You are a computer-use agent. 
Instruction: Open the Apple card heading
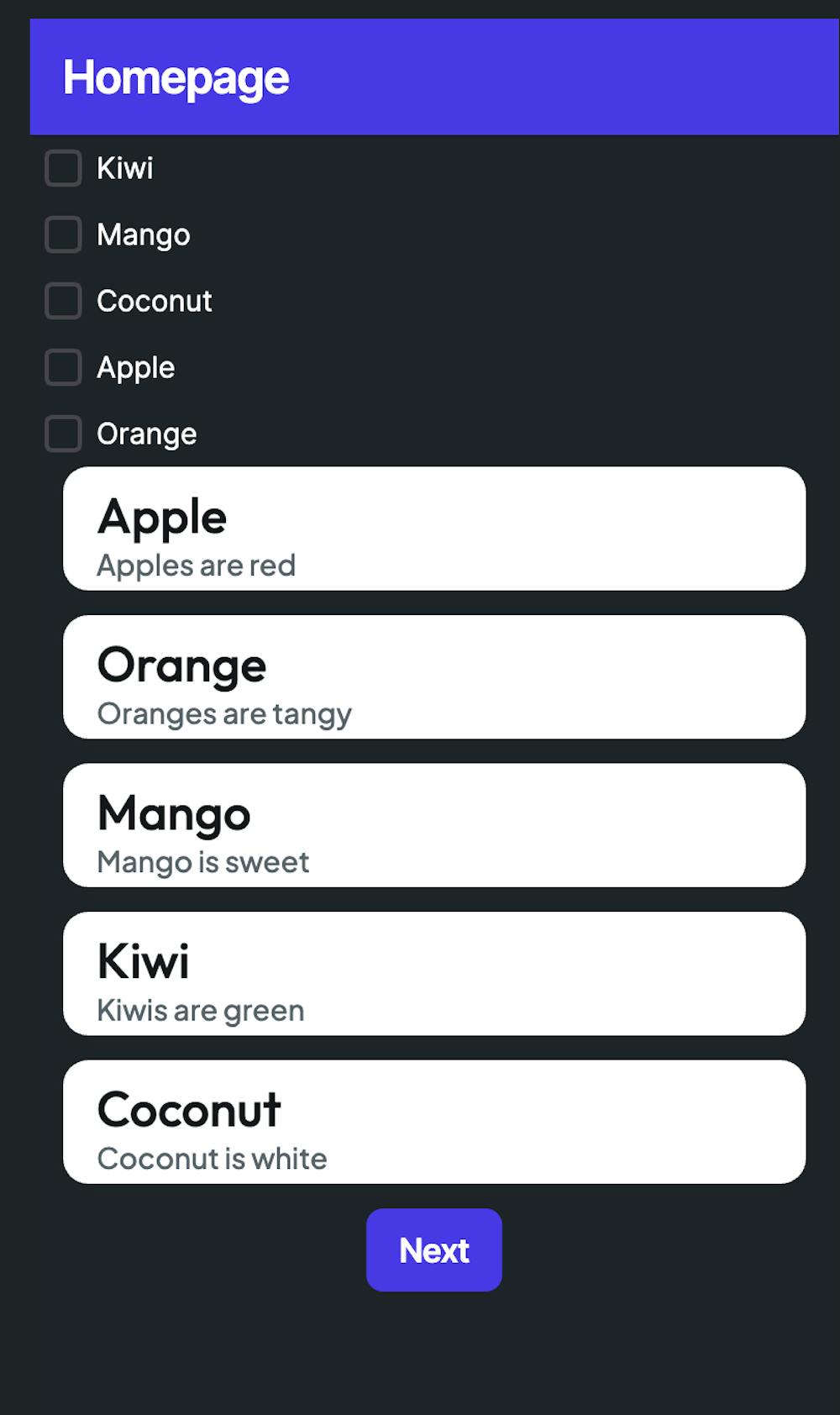162,517
